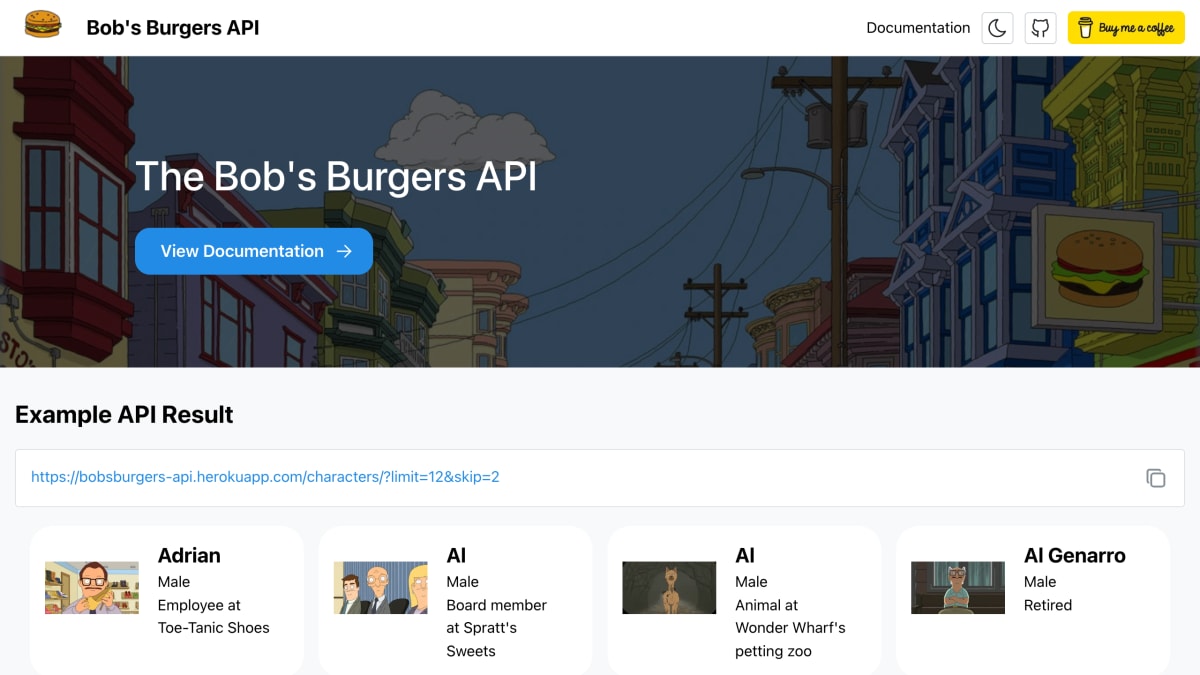Toggle dark mode with the moon icon
Screen dimensions: 1200x675
pos(997,28)
